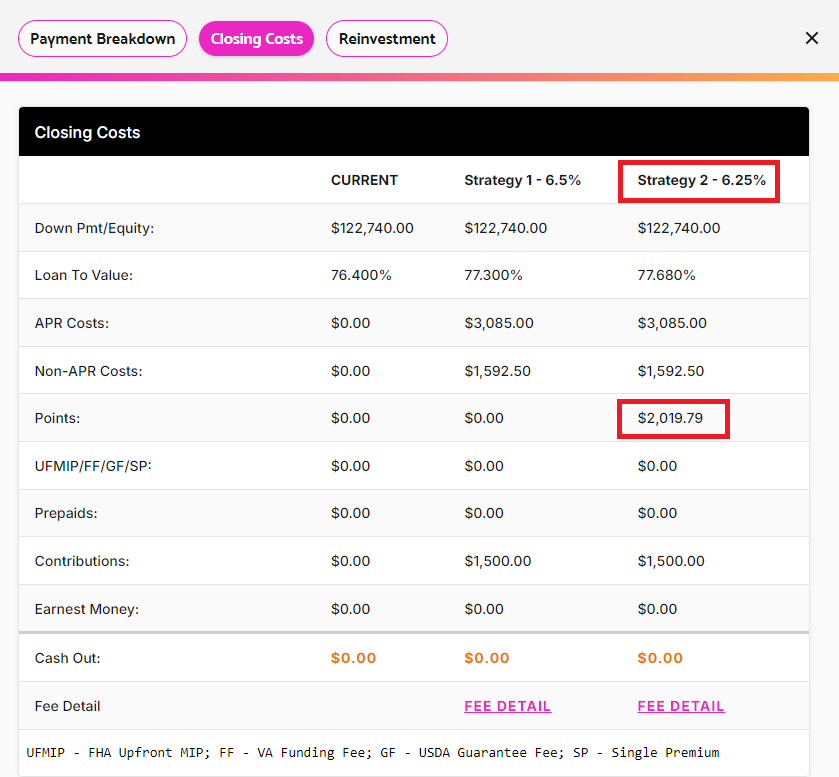Select Strategy 2 Non-APR Costs $1,592.50
839x777 pixels.
pos(670,371)
